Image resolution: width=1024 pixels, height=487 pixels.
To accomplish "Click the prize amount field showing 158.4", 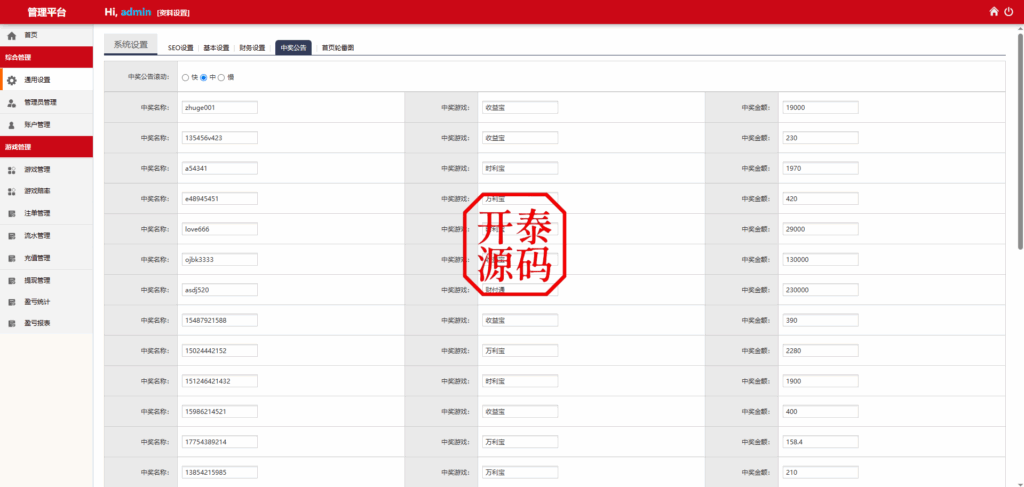I will (820, 442).
